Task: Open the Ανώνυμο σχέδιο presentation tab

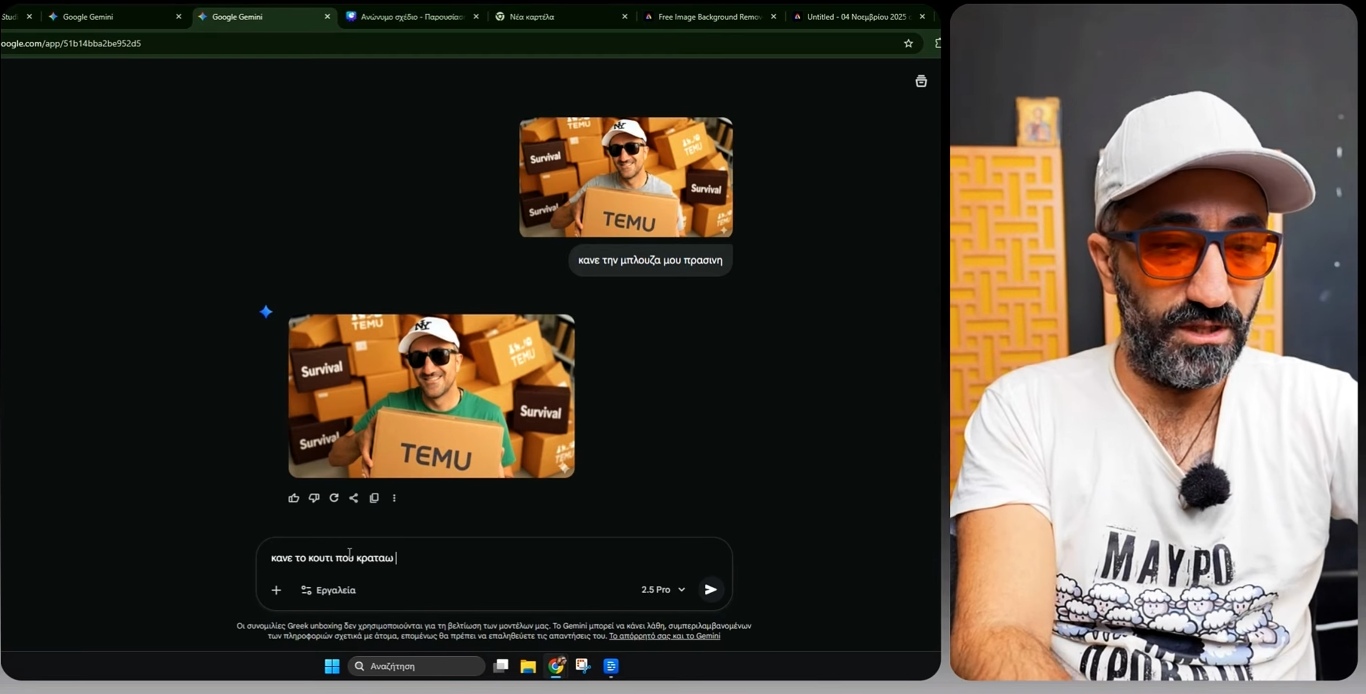Action: [410, 17]
